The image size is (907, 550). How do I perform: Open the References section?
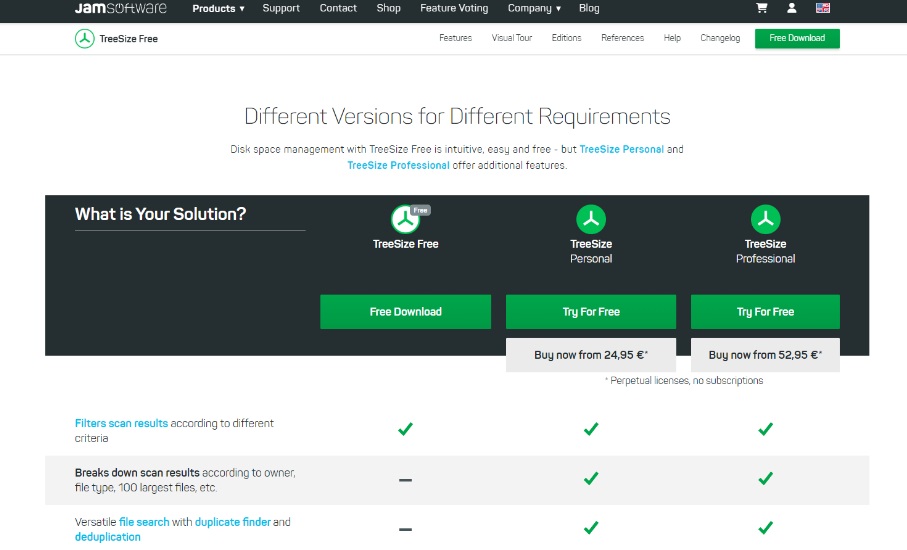coord(622,38)
